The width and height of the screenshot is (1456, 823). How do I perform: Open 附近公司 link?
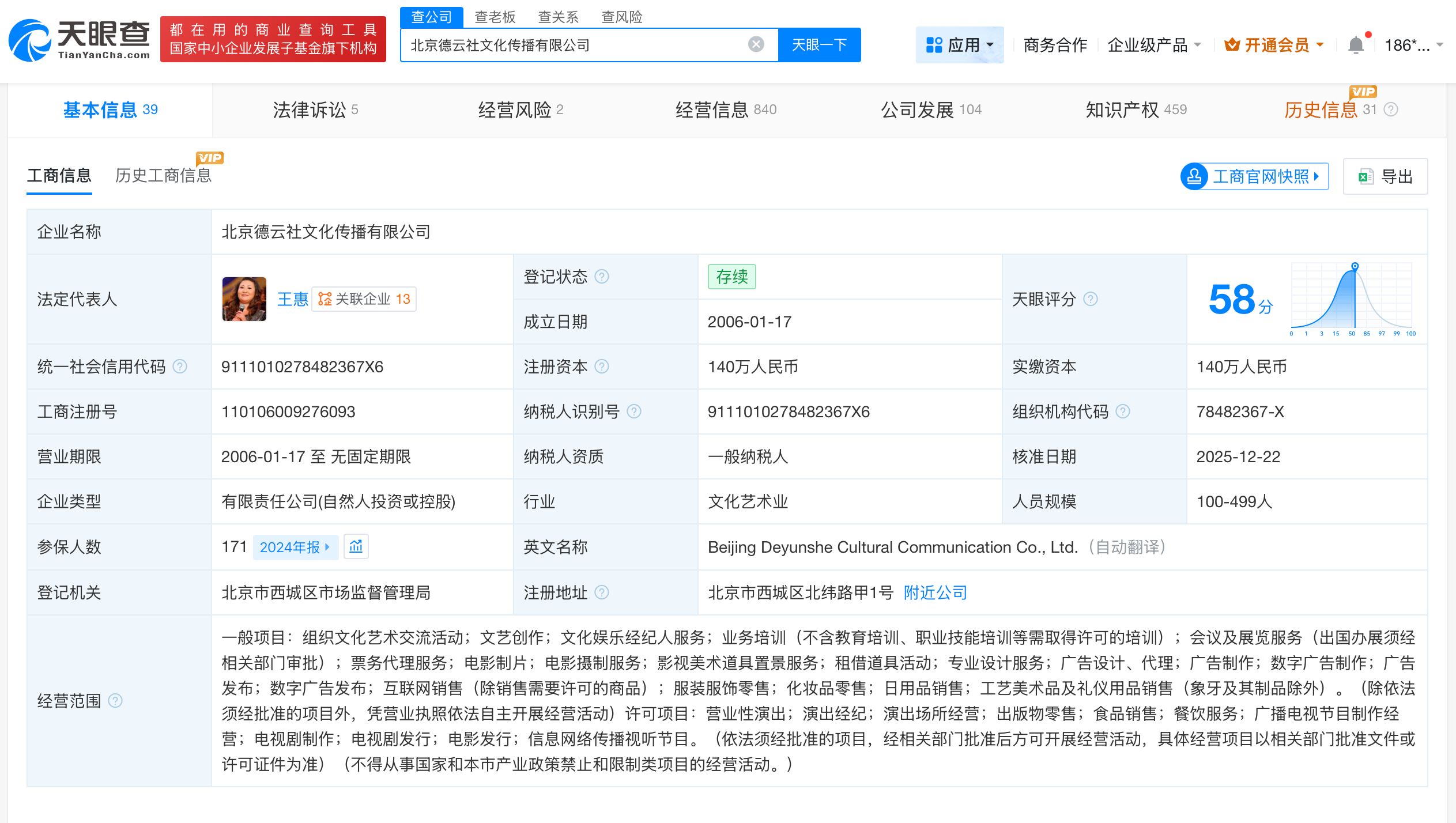point(935,592)
